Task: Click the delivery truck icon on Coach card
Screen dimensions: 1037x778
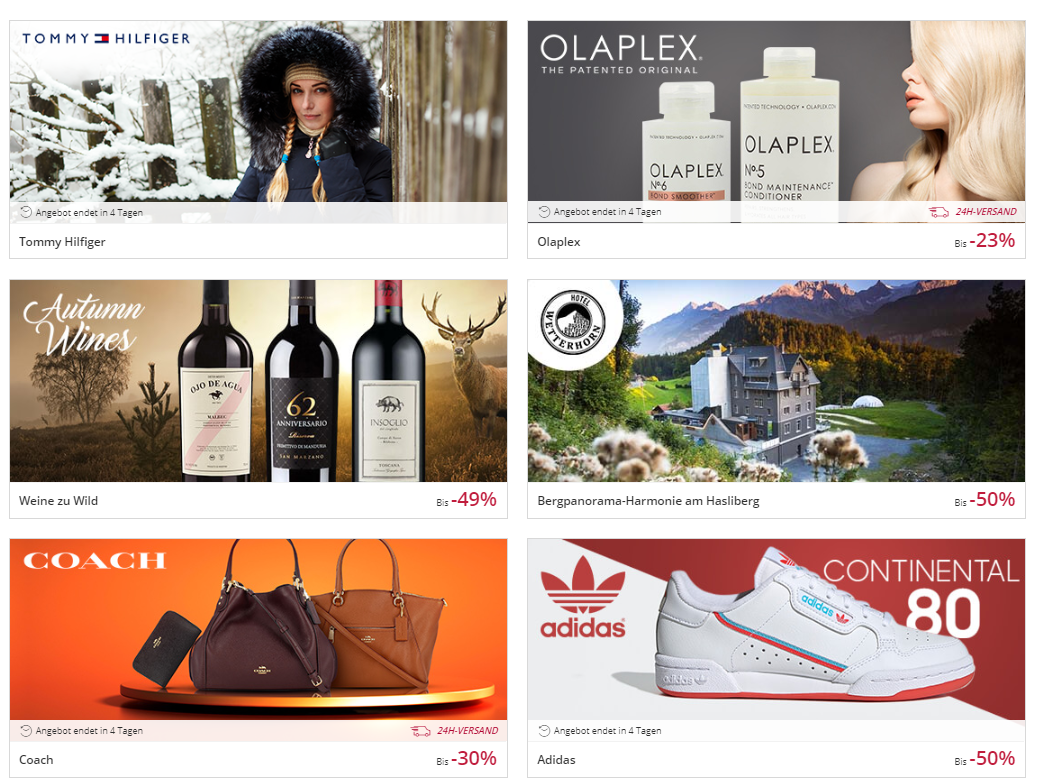Action: coord(421,730)
